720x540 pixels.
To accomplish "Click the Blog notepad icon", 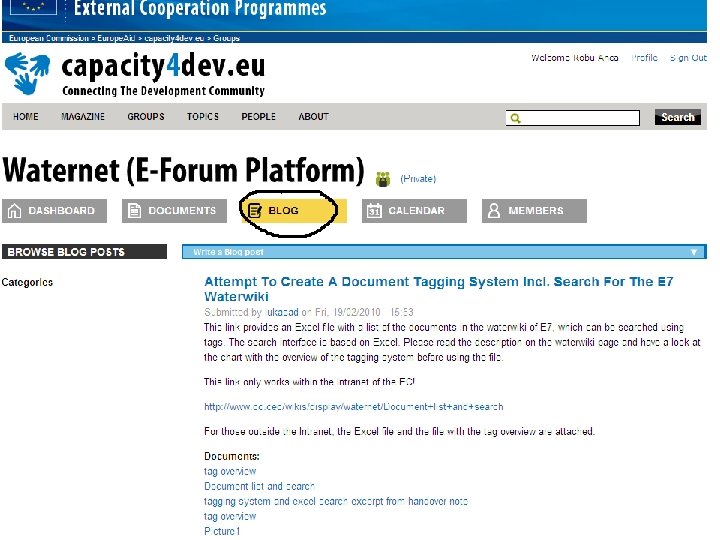I will (254, 211).
